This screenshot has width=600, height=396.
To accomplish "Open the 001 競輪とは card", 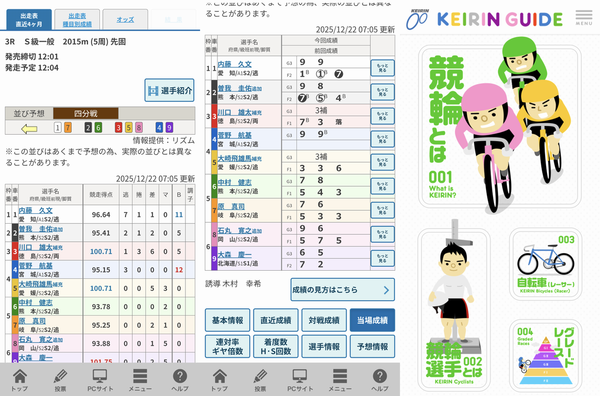I will (500, 126).
